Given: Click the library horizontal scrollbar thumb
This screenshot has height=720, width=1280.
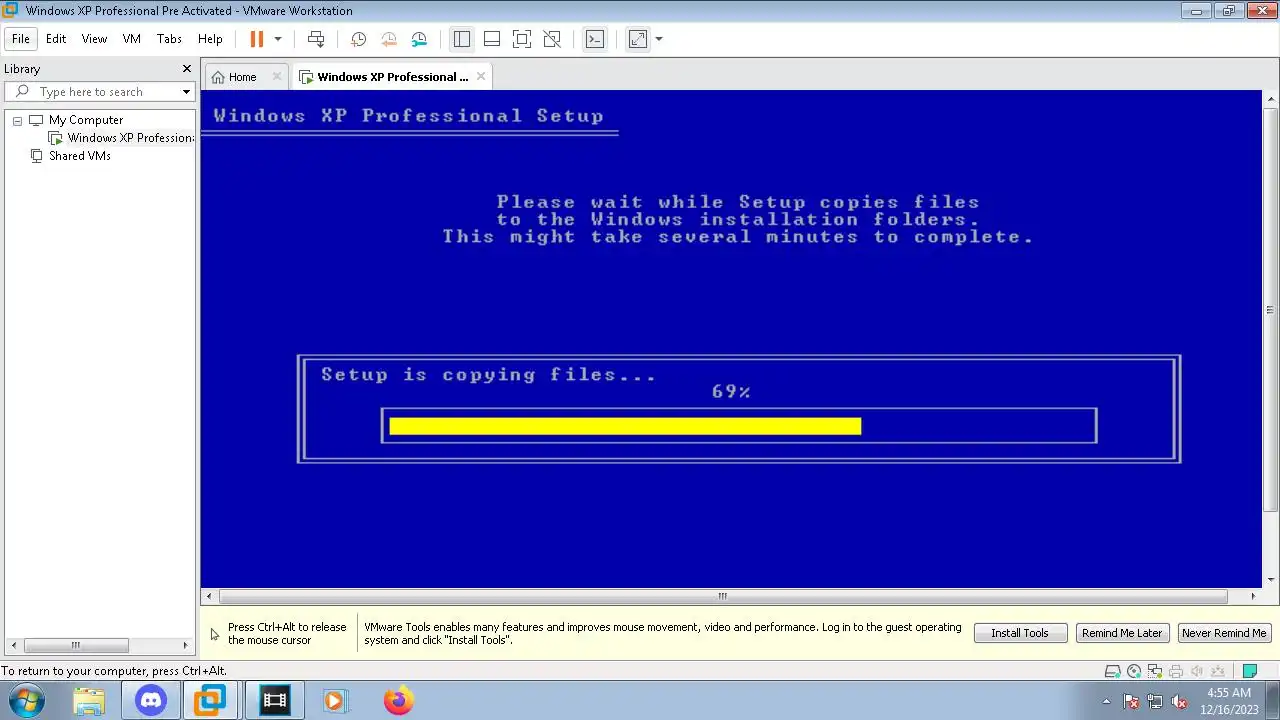Looking at the screenshot, I should 75,645.
